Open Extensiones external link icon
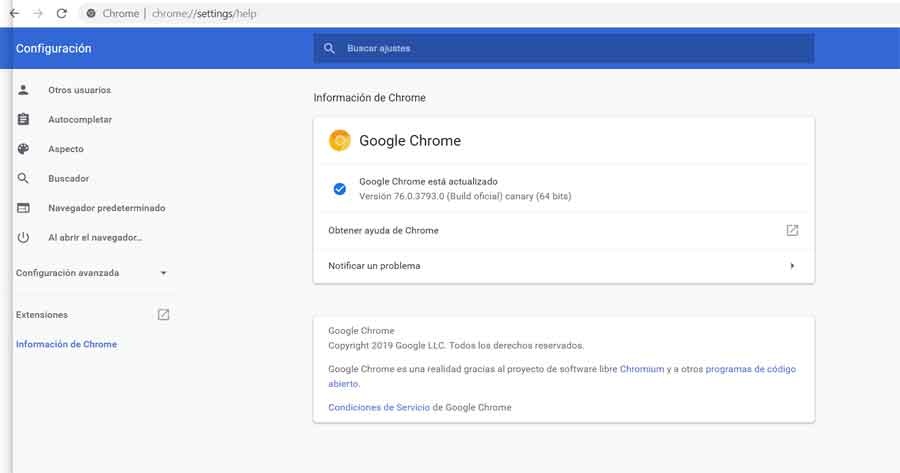This screenshot has width=900, height=473. (x=164, y=314)
